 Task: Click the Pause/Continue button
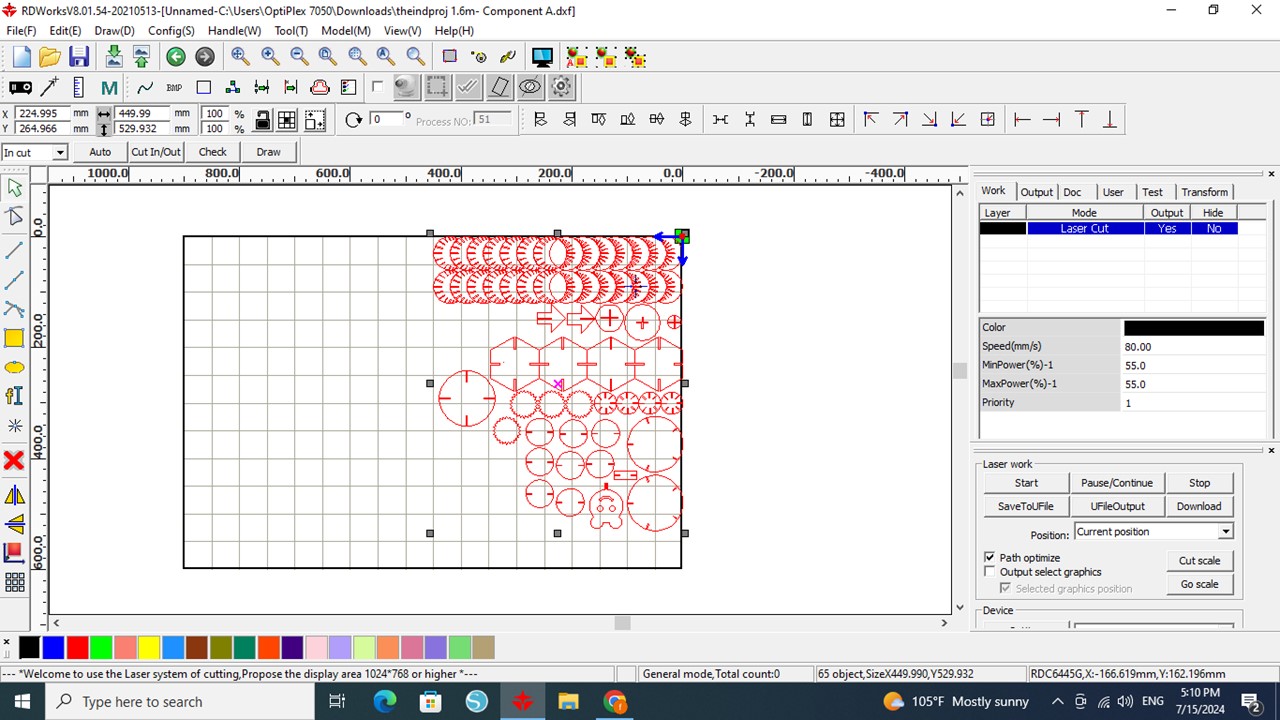pyautogui.click(x=1116, y=483)
